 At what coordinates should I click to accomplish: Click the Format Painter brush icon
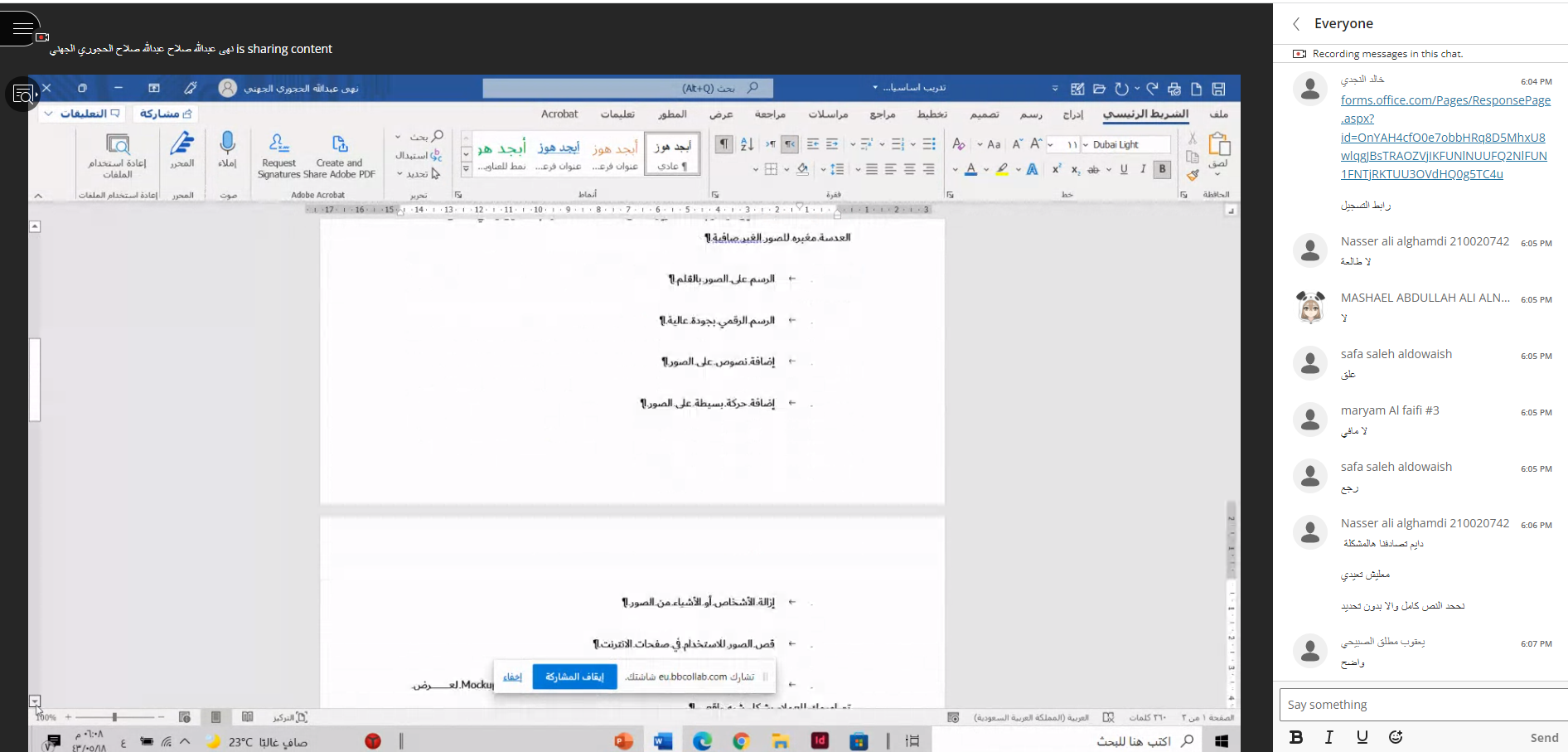1193,175
